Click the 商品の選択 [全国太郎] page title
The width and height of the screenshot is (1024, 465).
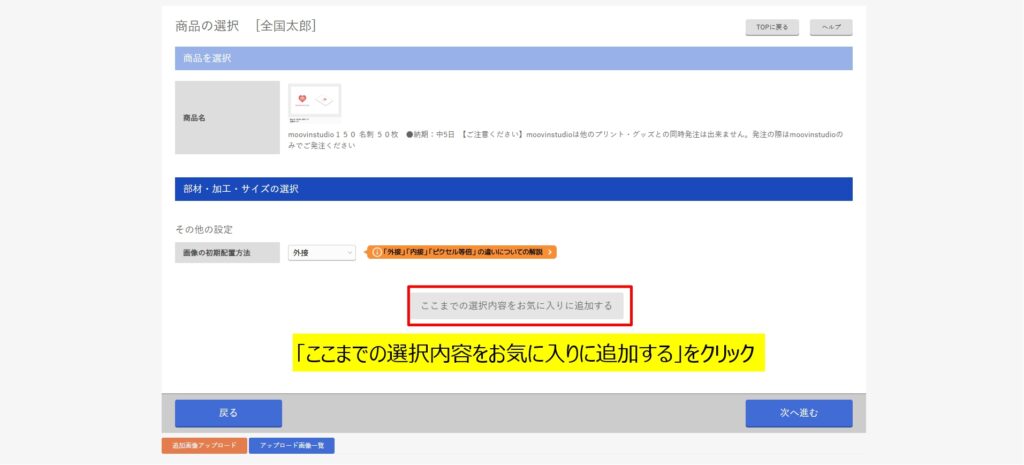(x=246, y=25)
